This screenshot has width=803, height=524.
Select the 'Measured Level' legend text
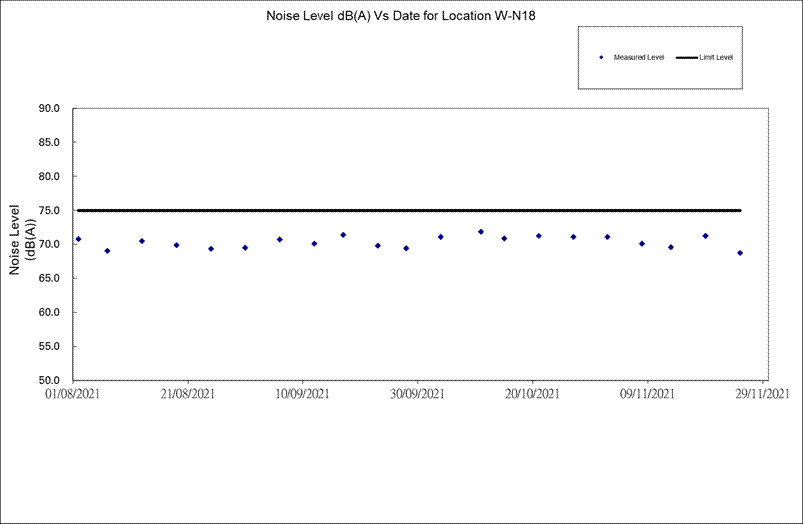click(x=639, y=58)
